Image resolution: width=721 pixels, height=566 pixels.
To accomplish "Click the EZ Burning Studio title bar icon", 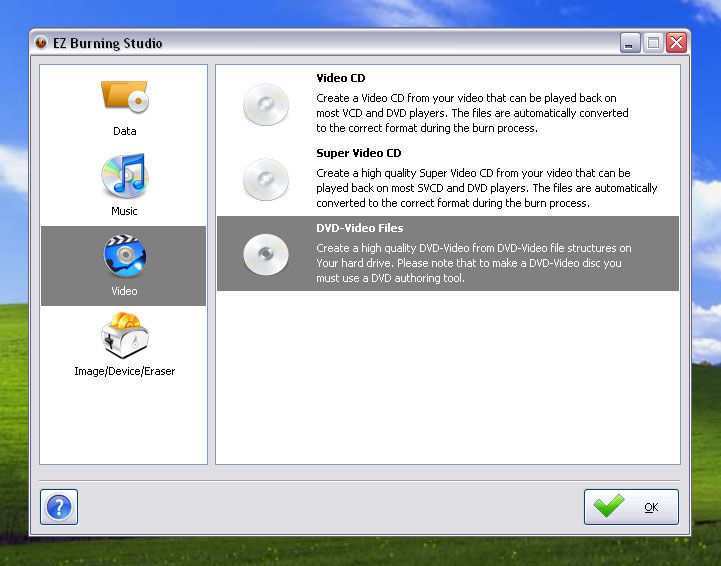I will [x=41, y=43].
